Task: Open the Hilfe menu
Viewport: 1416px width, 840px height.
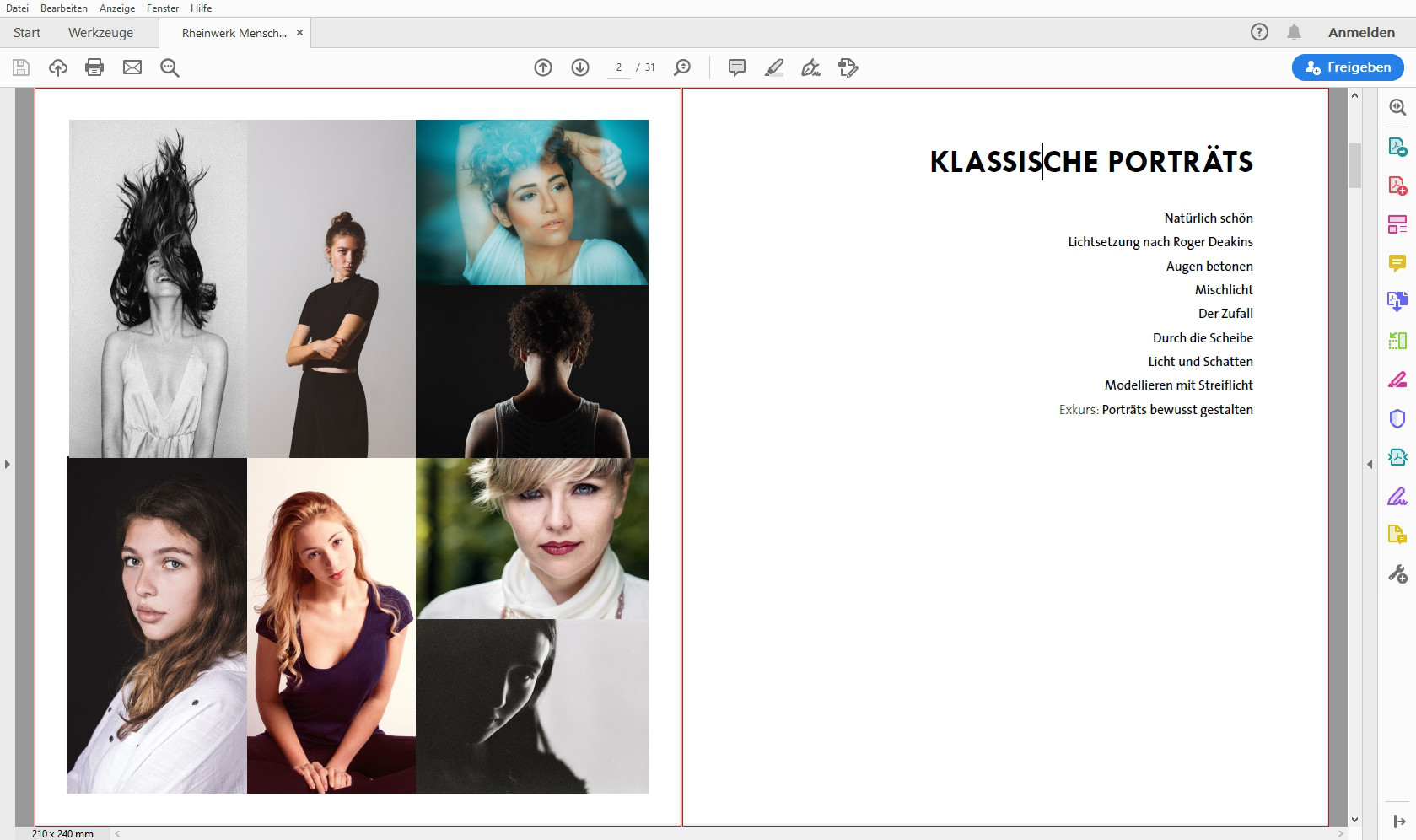Action: 201,8
